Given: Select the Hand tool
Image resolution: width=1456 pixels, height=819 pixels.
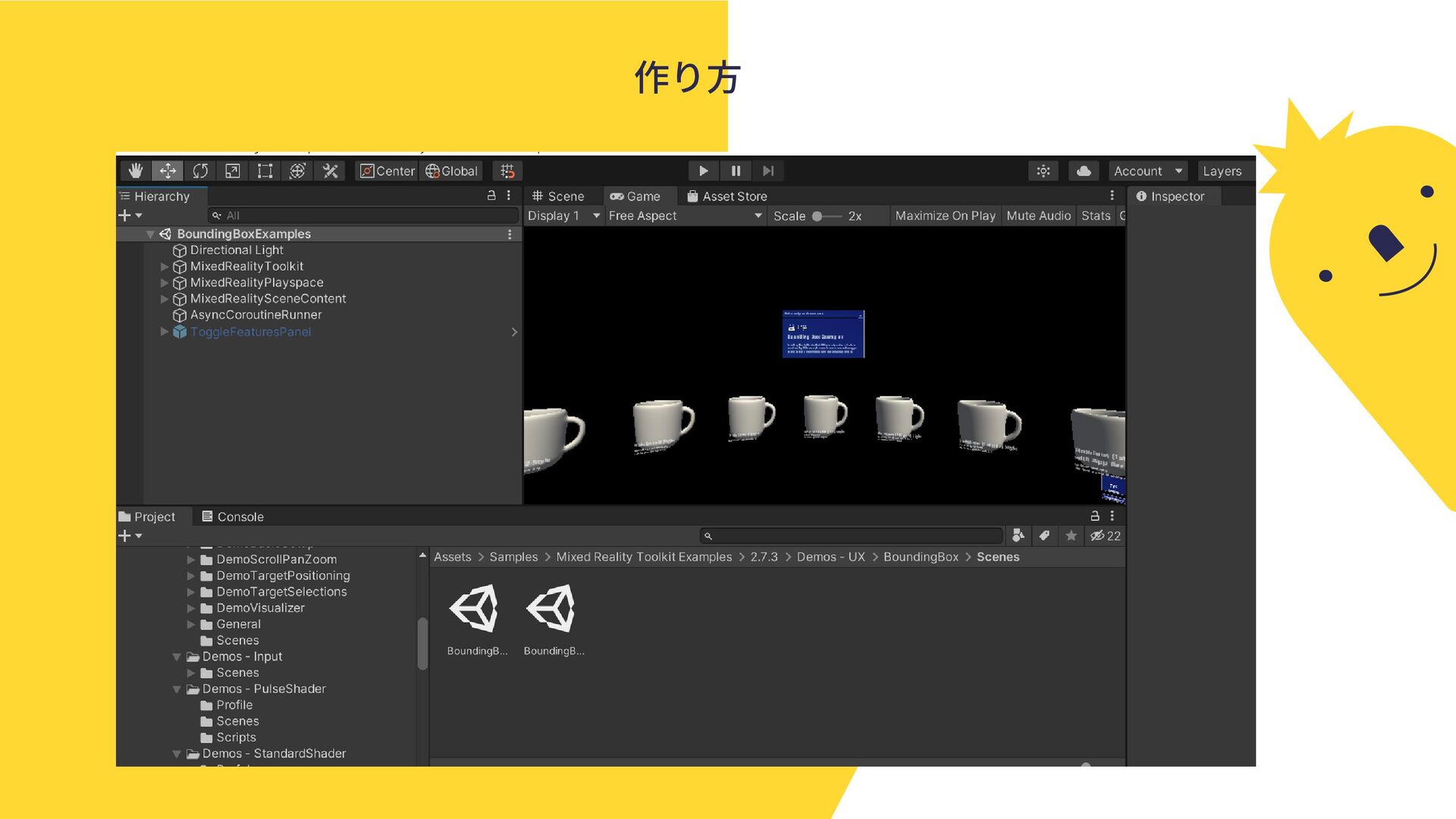Looking at the screenshot, I should click(x=136, y=171).
